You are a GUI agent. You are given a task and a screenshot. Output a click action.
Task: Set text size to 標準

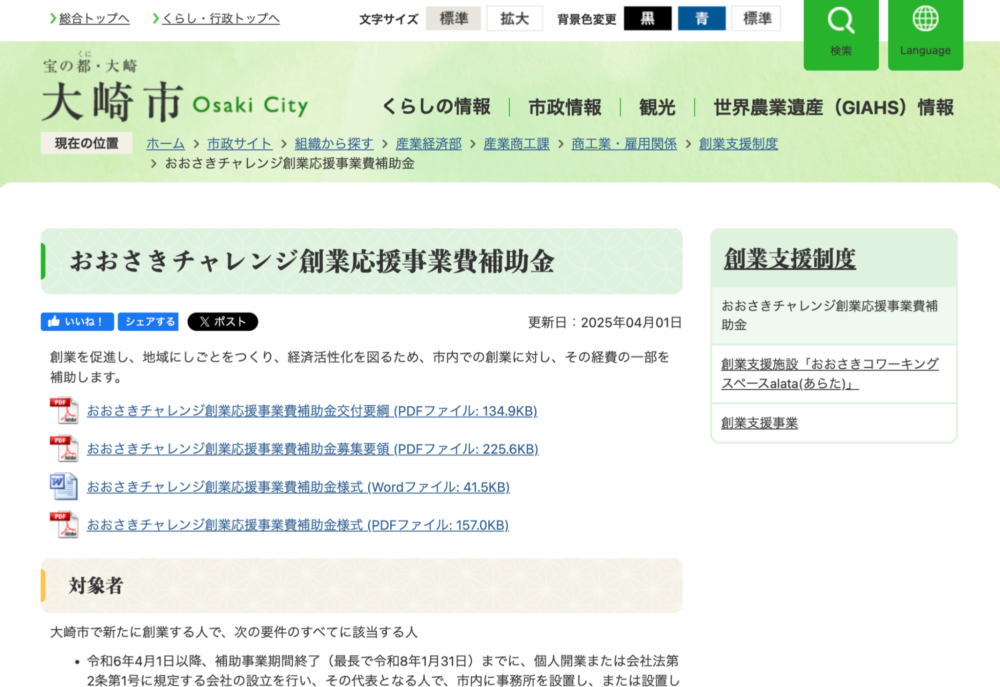(x=453, y=18)
